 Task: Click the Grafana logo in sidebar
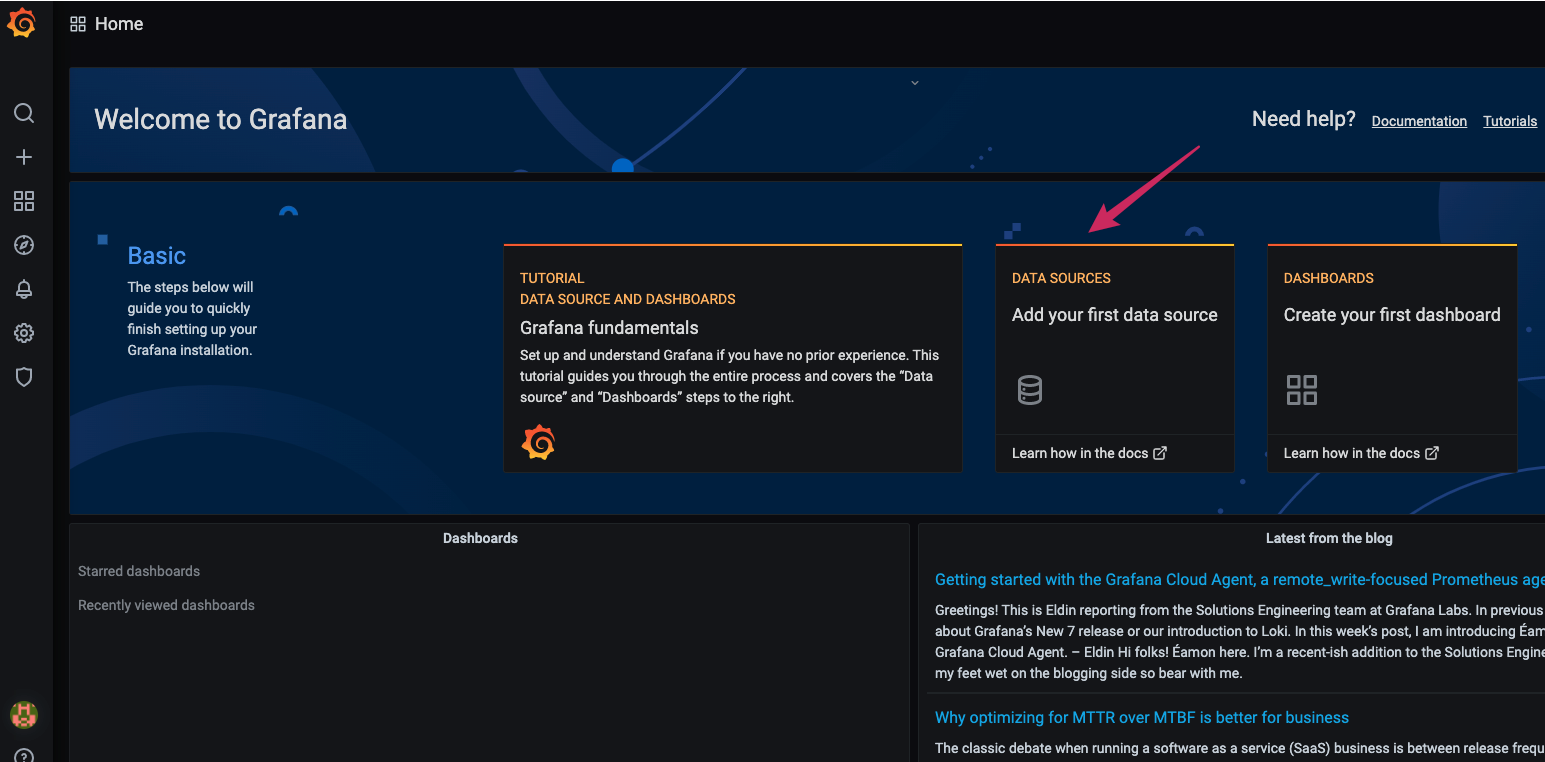22,23
